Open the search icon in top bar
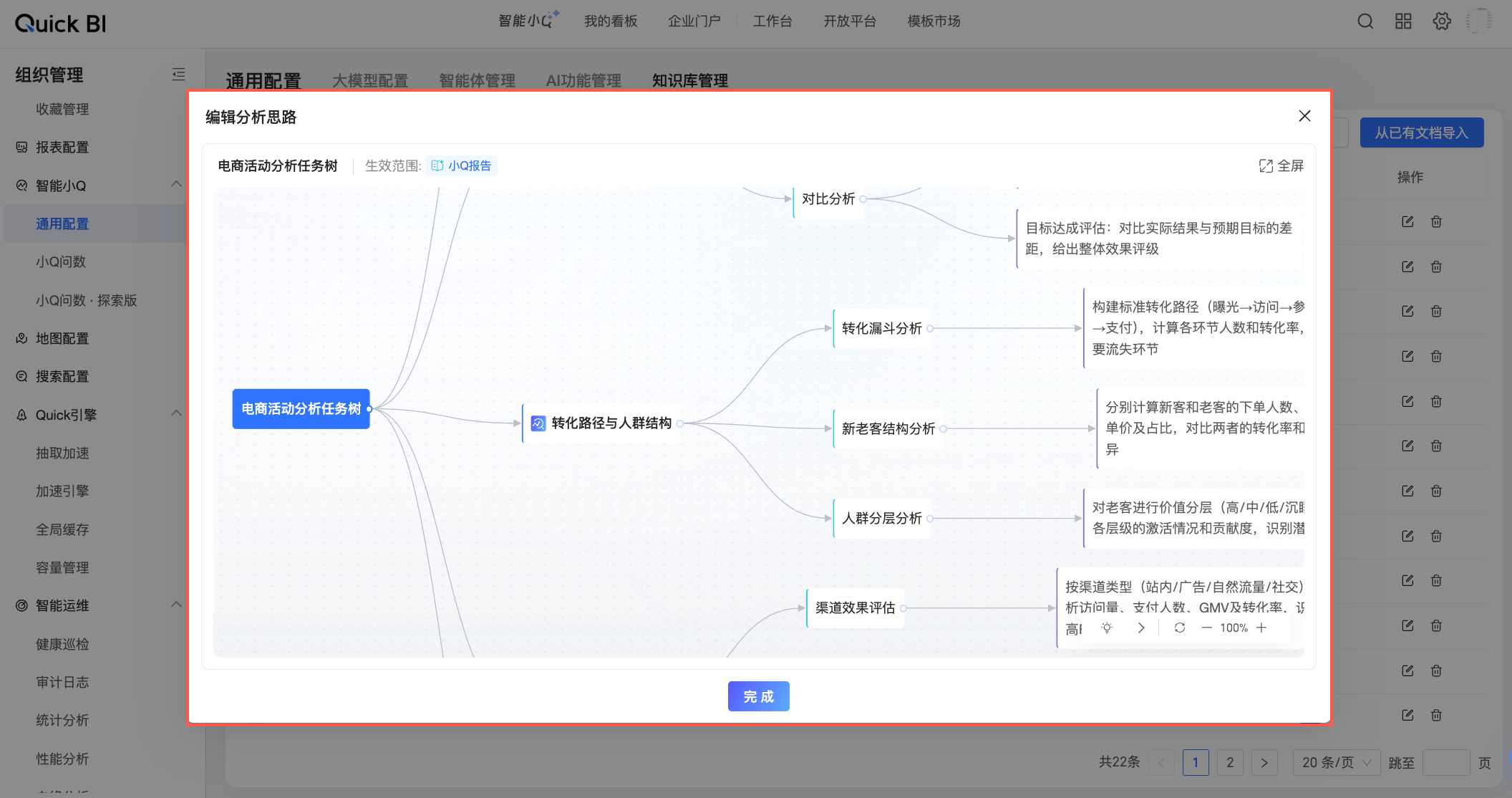 [x=1365, y=21]
